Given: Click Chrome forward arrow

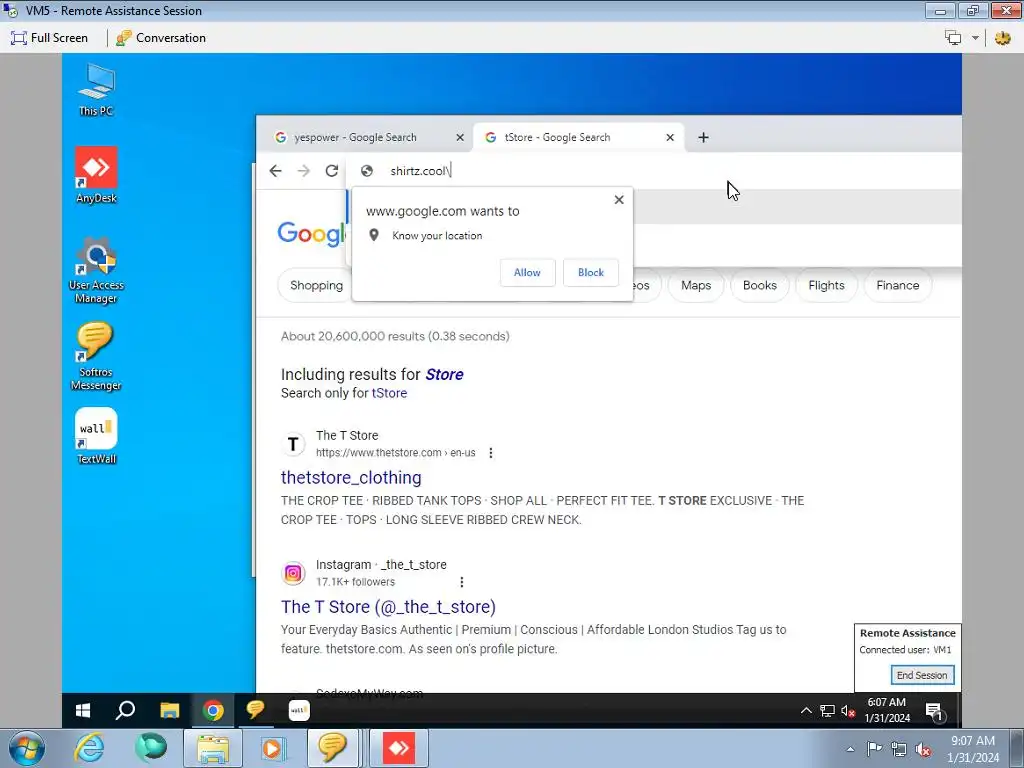Looking at the screenshot, I should [304, 170].
